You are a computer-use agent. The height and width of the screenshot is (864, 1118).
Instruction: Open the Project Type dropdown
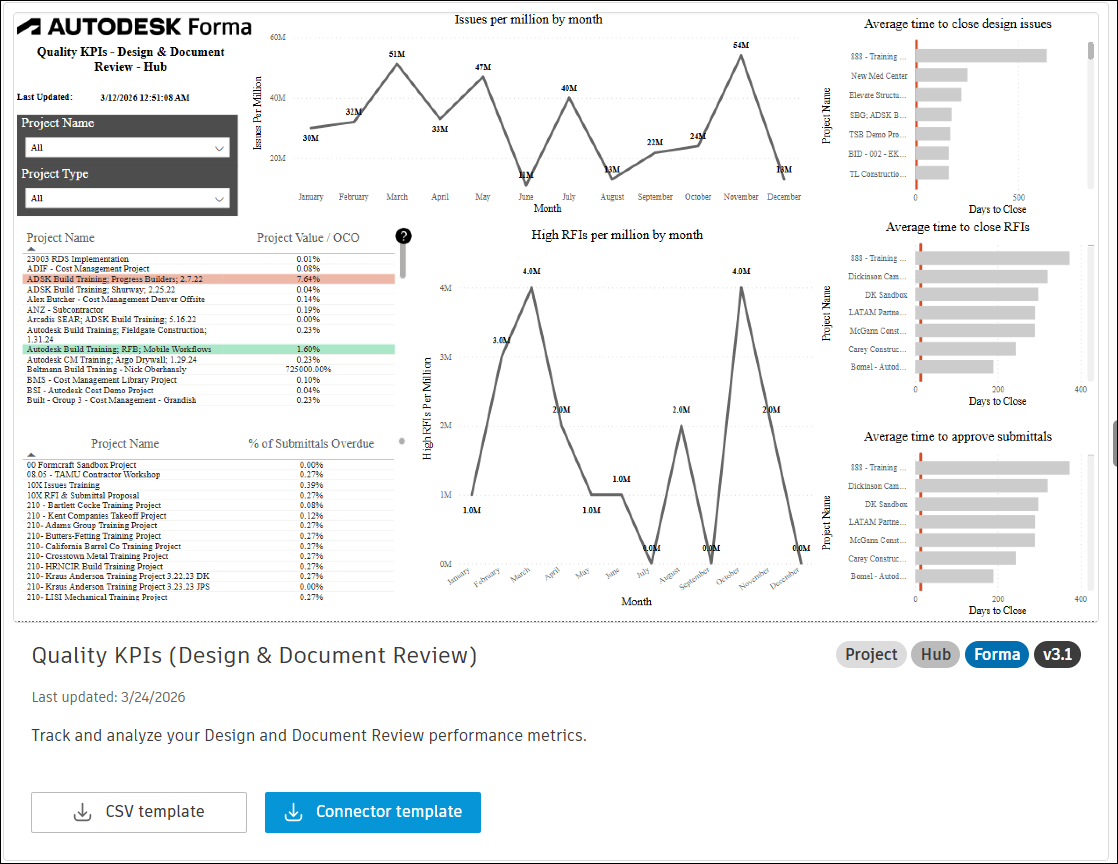click(127, 198)
